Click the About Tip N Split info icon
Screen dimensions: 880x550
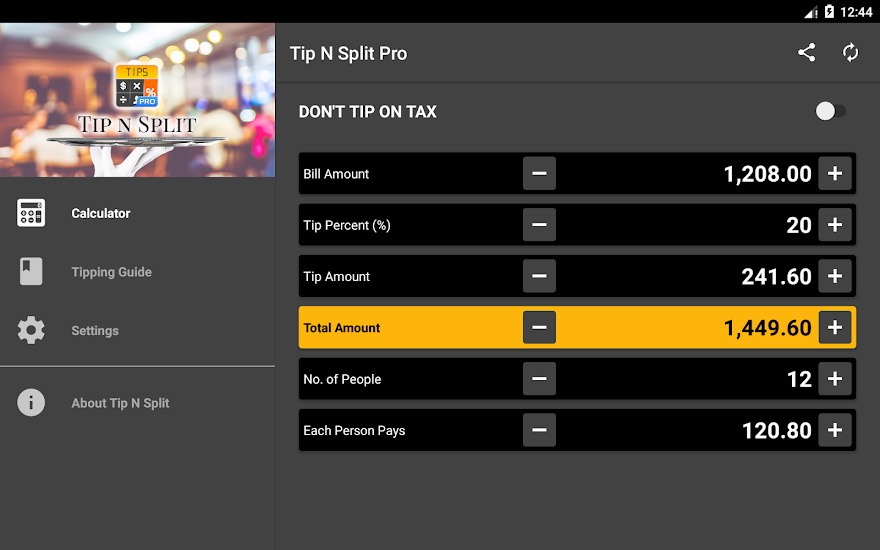click(x=31, y=403)
